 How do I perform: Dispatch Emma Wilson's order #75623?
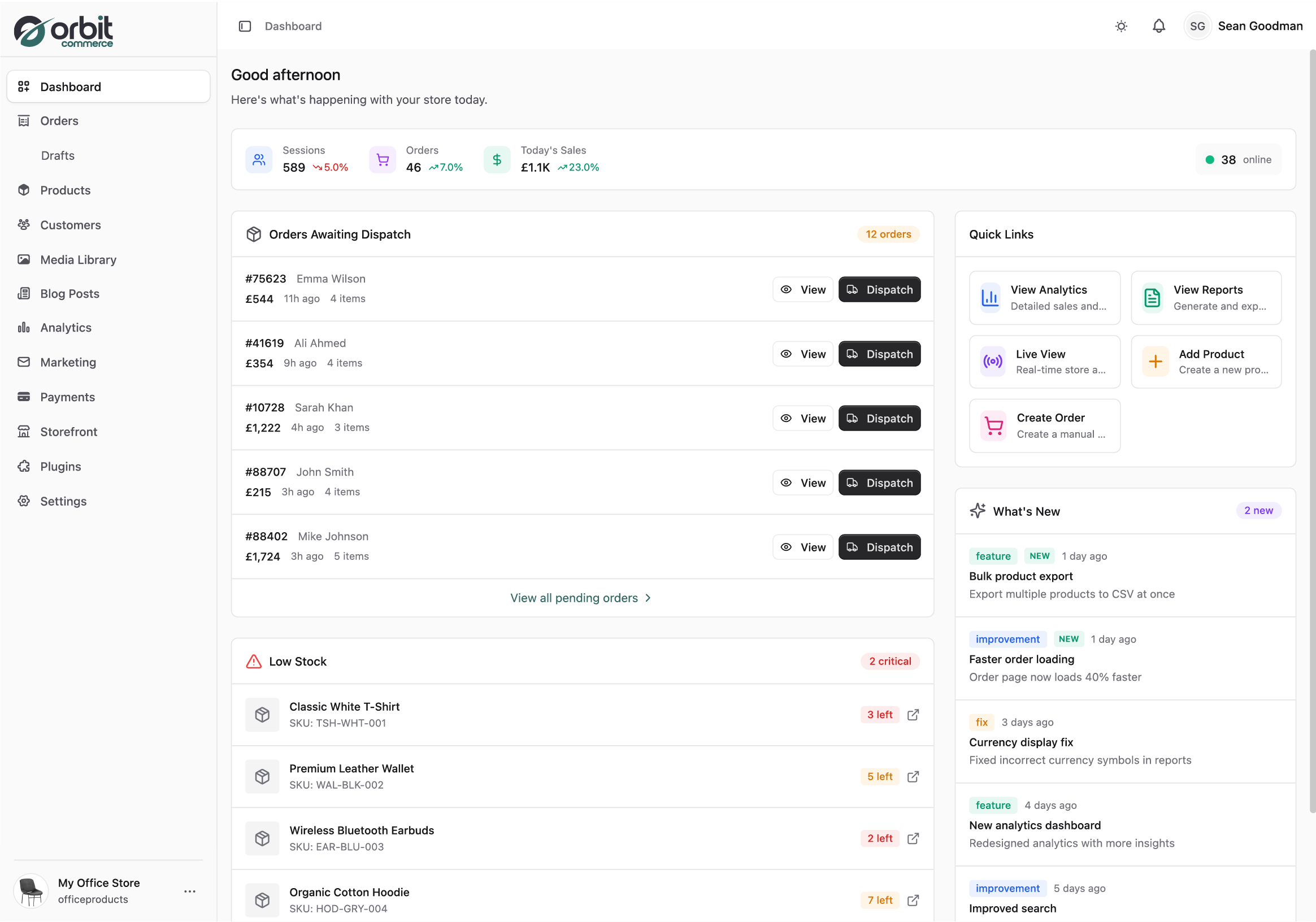point(879,289)
